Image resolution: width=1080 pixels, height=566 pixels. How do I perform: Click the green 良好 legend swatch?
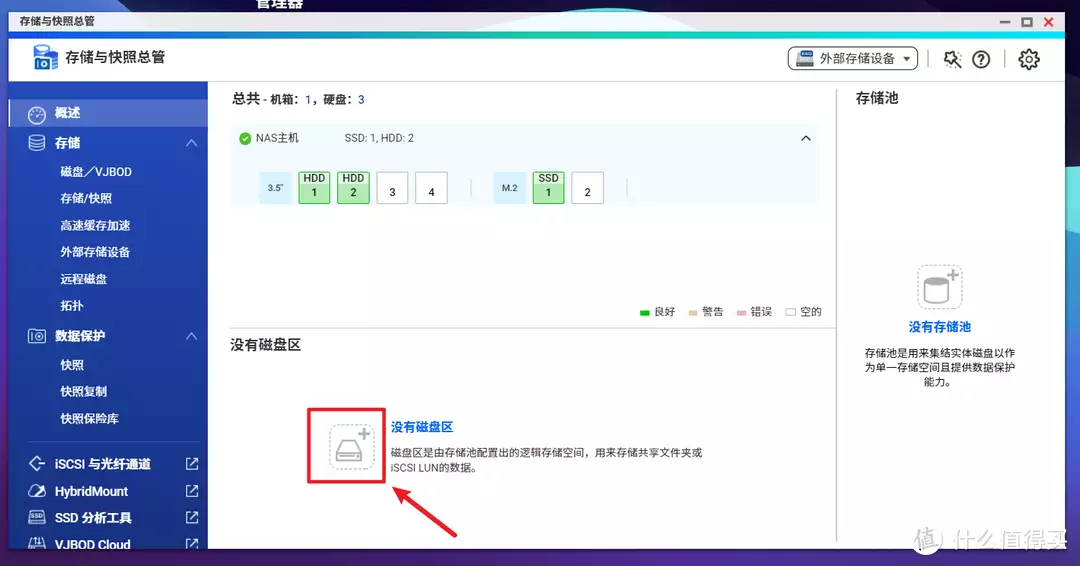click(645, 313)
